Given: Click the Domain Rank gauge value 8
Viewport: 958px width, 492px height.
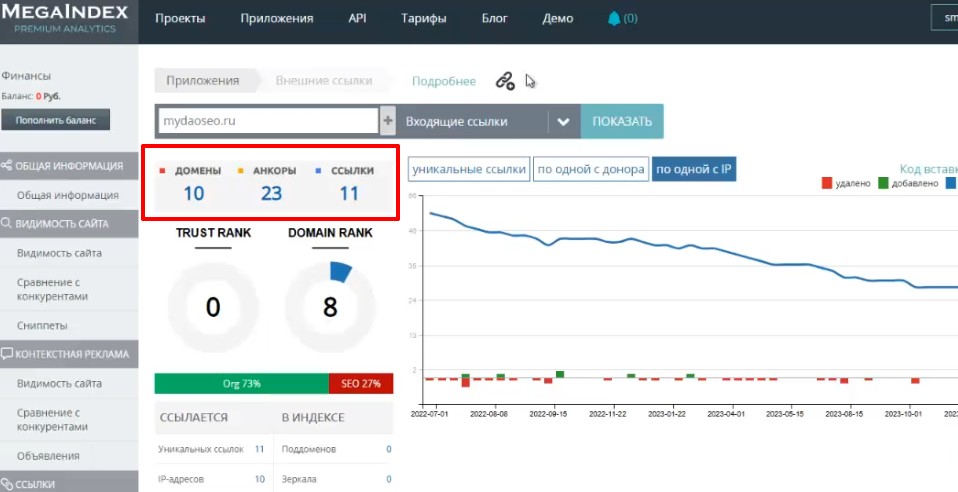Looking at the screenshot, I should [x=330, y=307].
